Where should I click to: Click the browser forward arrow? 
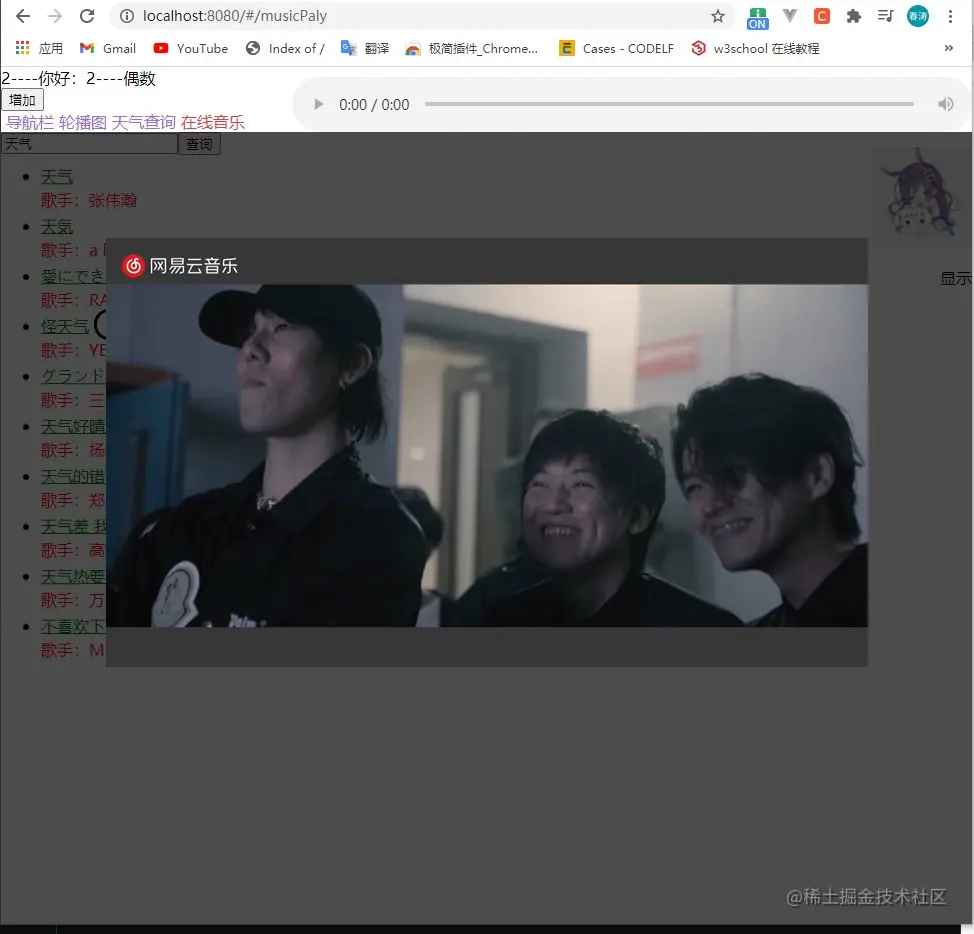[55, 16]
